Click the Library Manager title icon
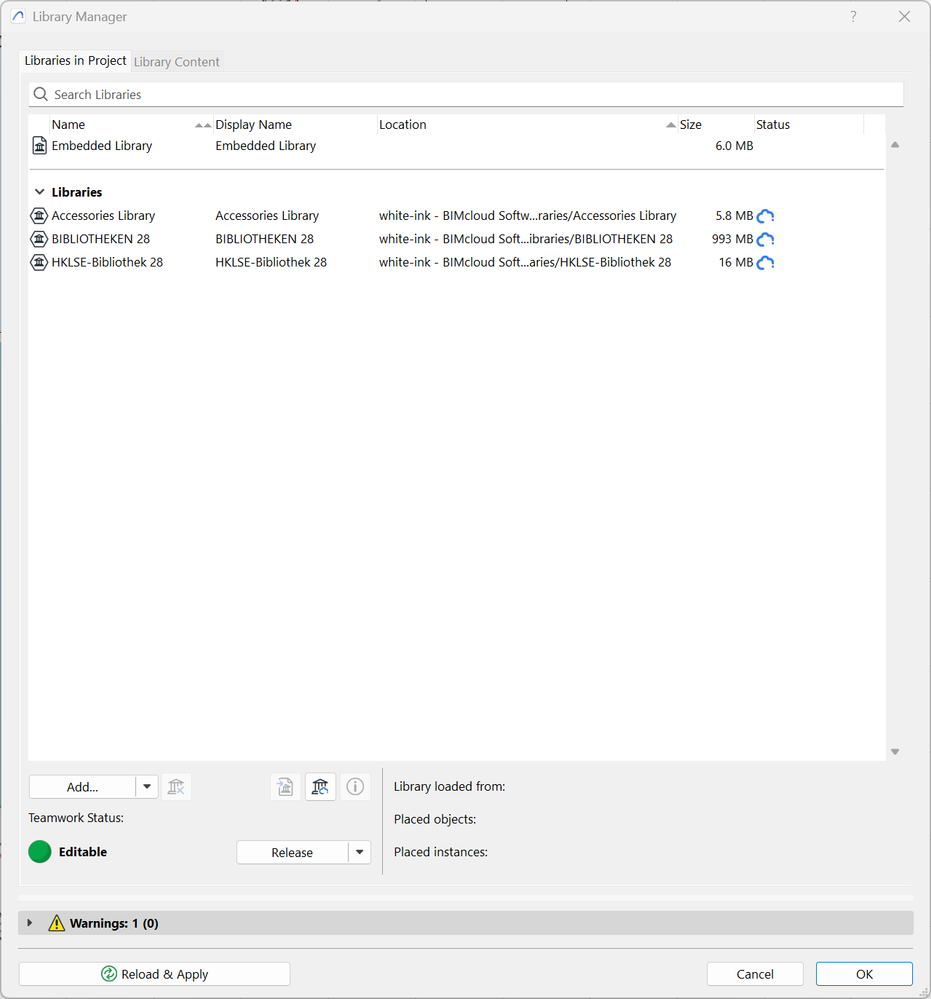The image size is (931, 999). point(18,17)
